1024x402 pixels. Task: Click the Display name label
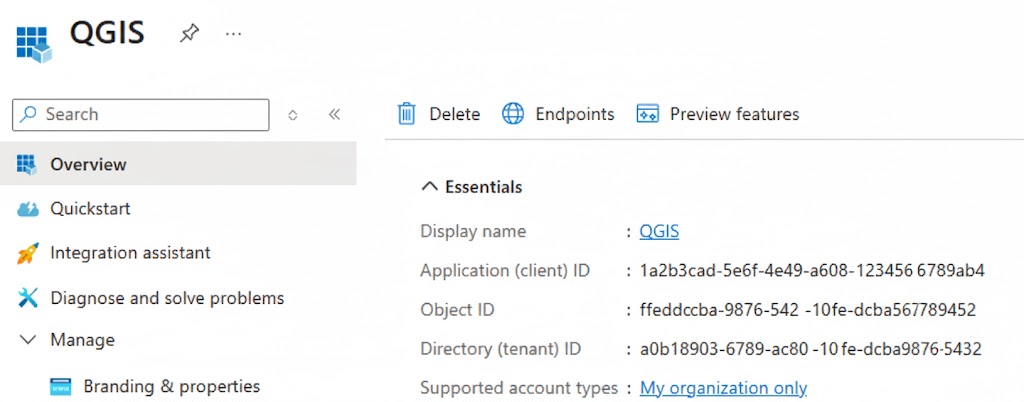[473, 231]
